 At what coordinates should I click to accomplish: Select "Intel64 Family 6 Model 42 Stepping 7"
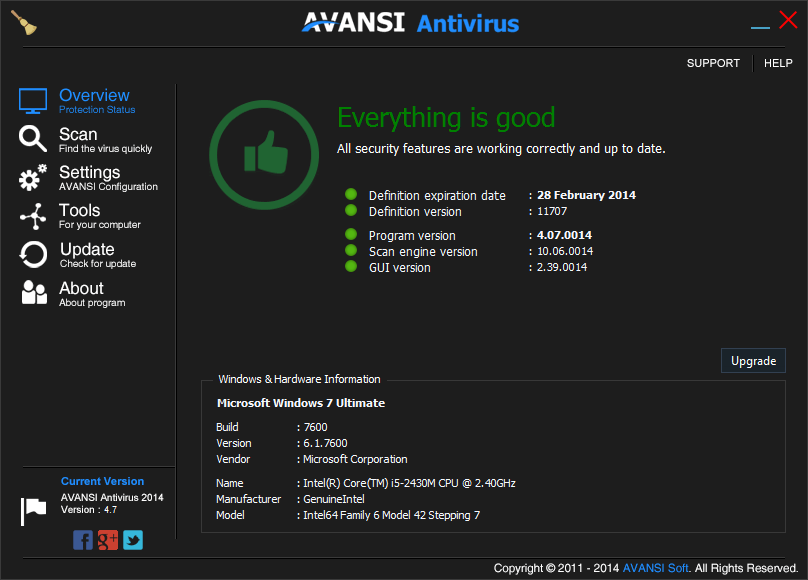[x=392, y=515]
